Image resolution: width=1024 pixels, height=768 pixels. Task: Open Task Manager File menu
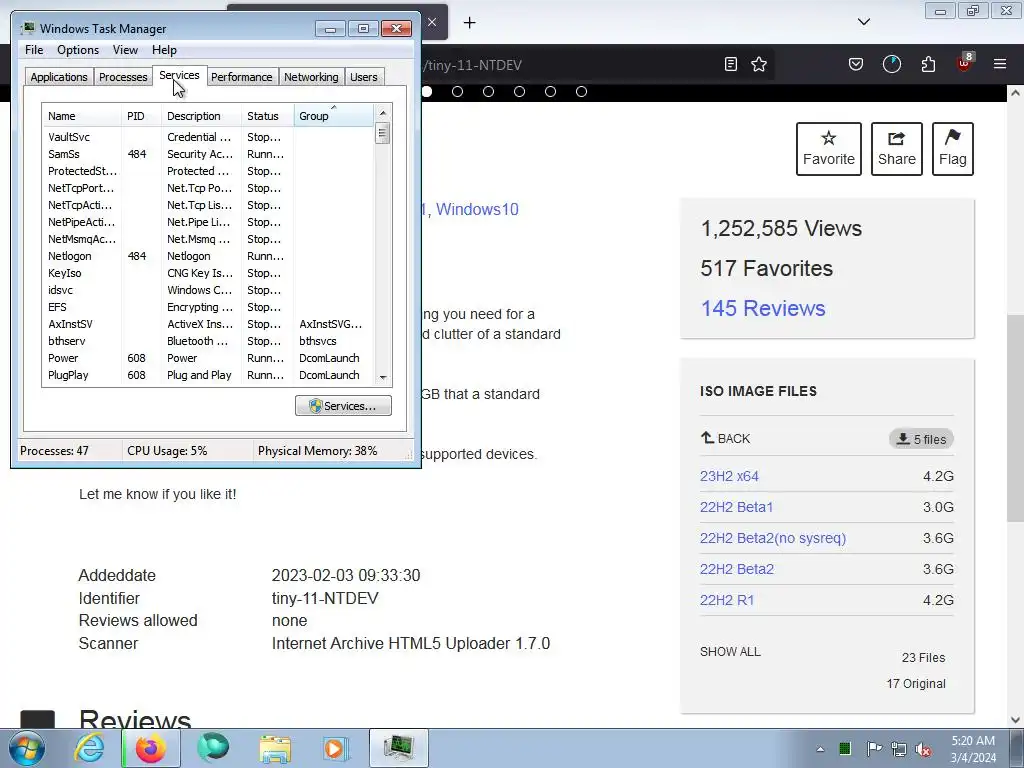point(34,50)
